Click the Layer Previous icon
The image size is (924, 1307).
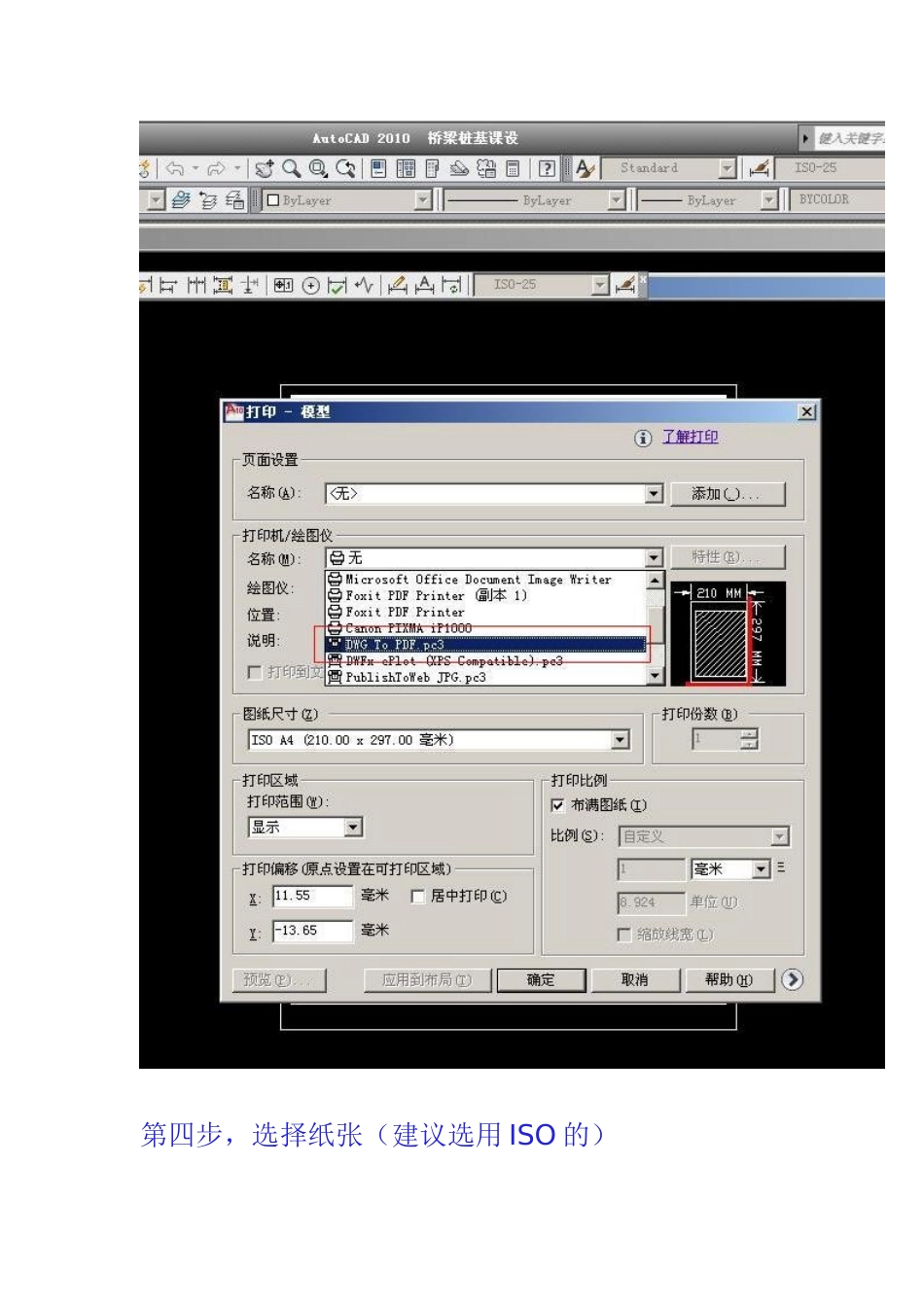pos(208,200)
